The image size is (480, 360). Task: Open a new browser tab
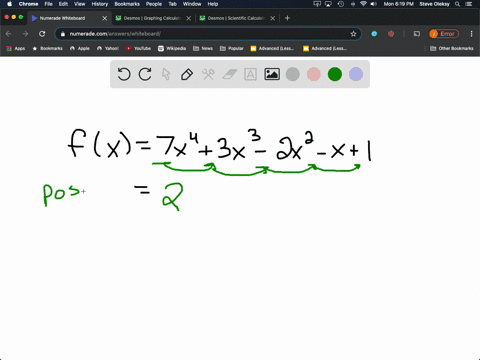pos(287,18)
